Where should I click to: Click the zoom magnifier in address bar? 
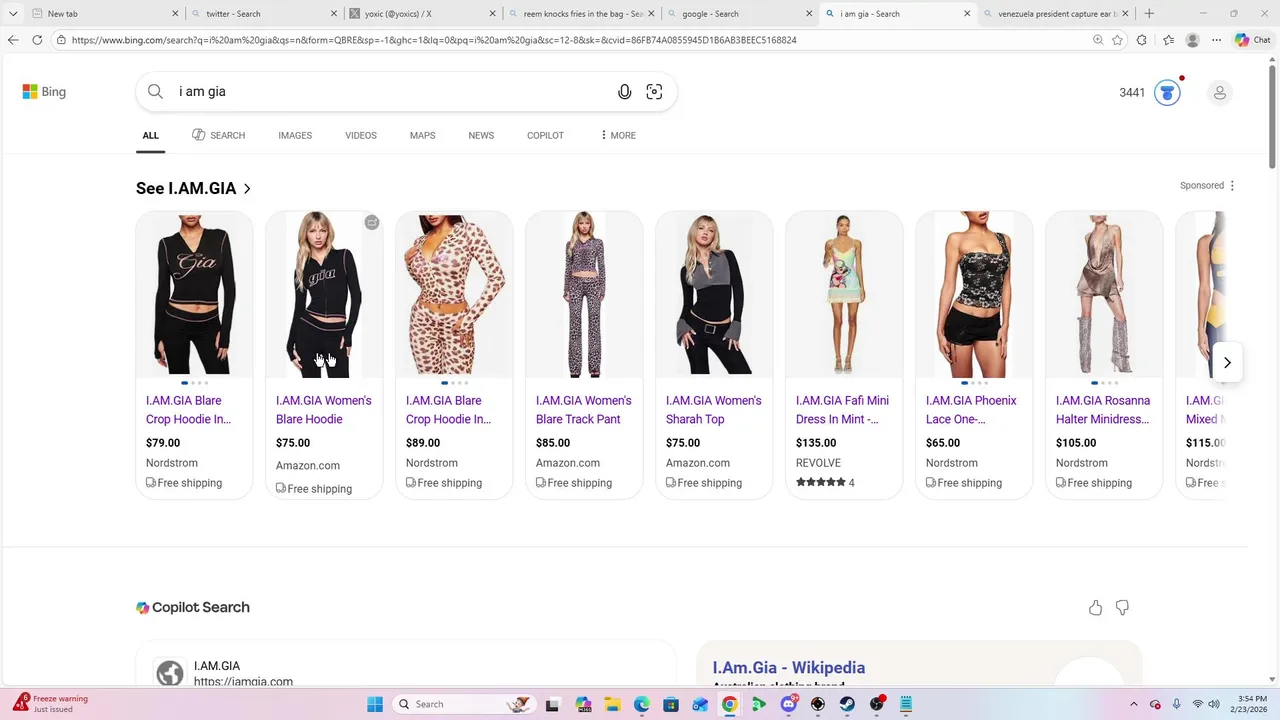(1098, 40)
